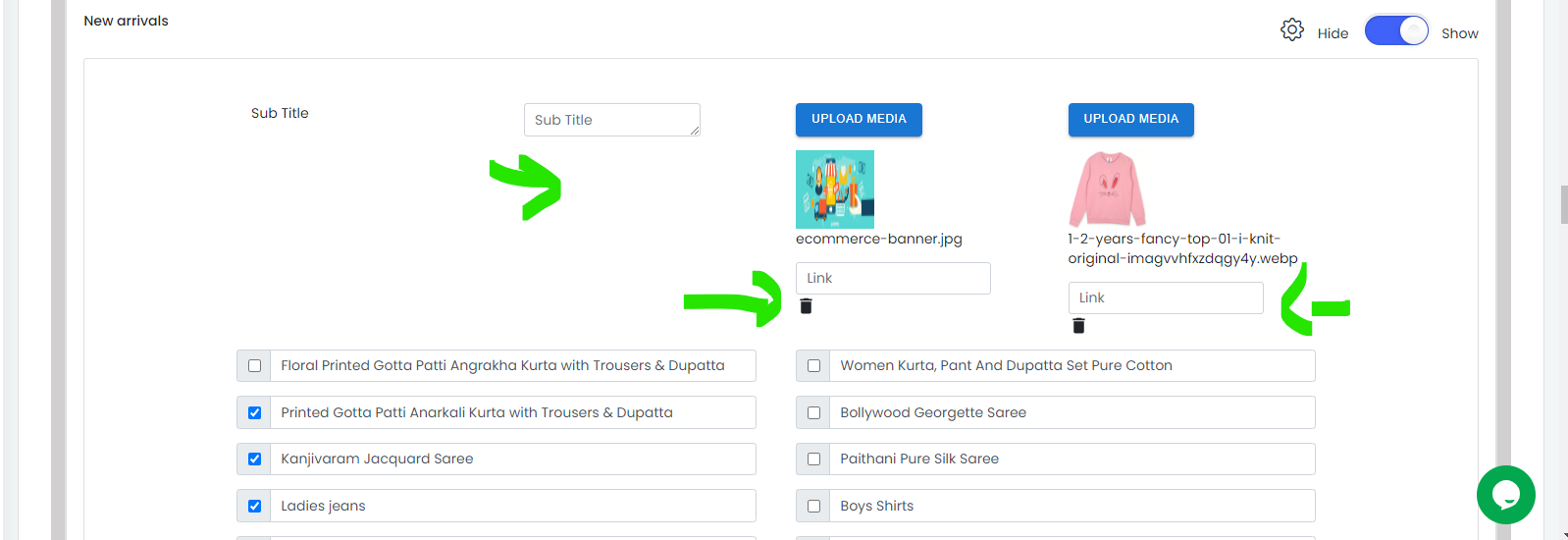This screenshot has width=1568, height=540.
Task: Uncheck the Ladies jeans checkbox
Action: (x=254, y=506)
